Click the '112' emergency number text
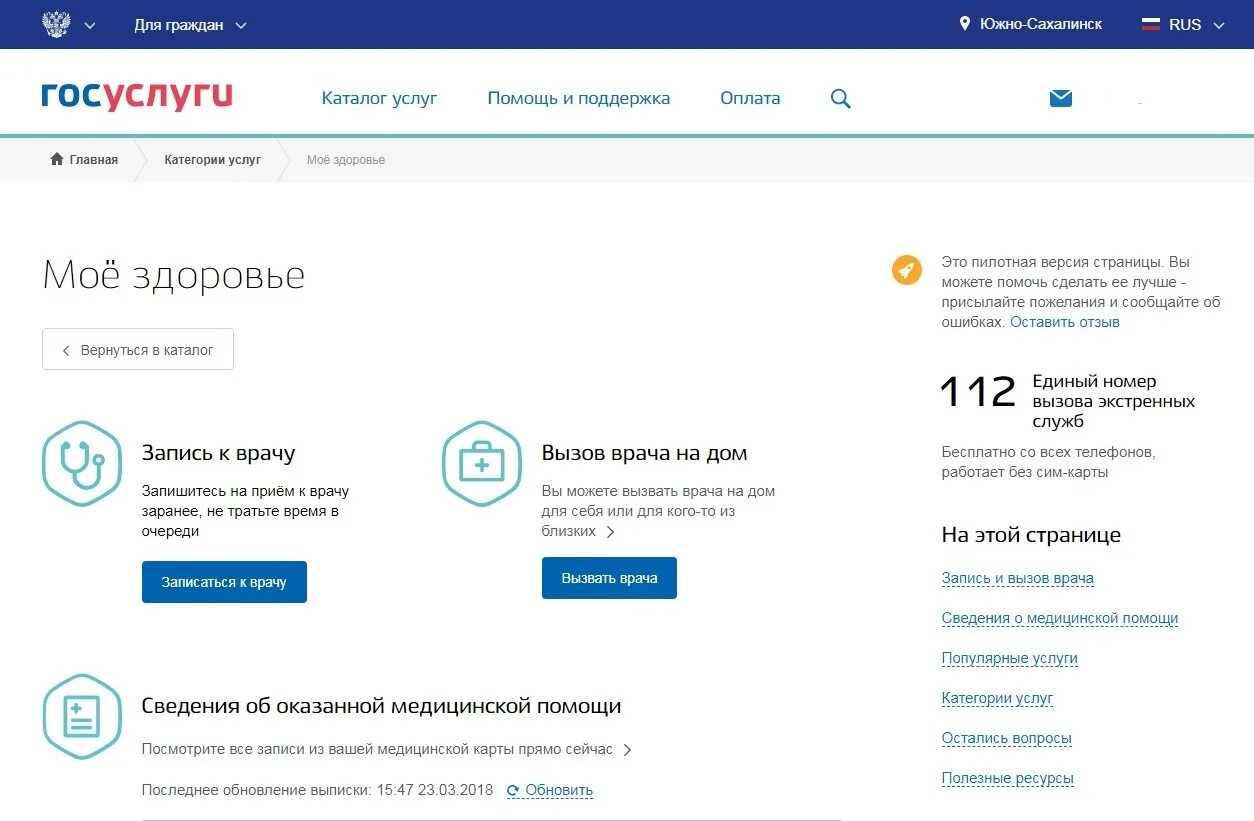The width and height of the screenshot is (1254, 821). point(979,392)
